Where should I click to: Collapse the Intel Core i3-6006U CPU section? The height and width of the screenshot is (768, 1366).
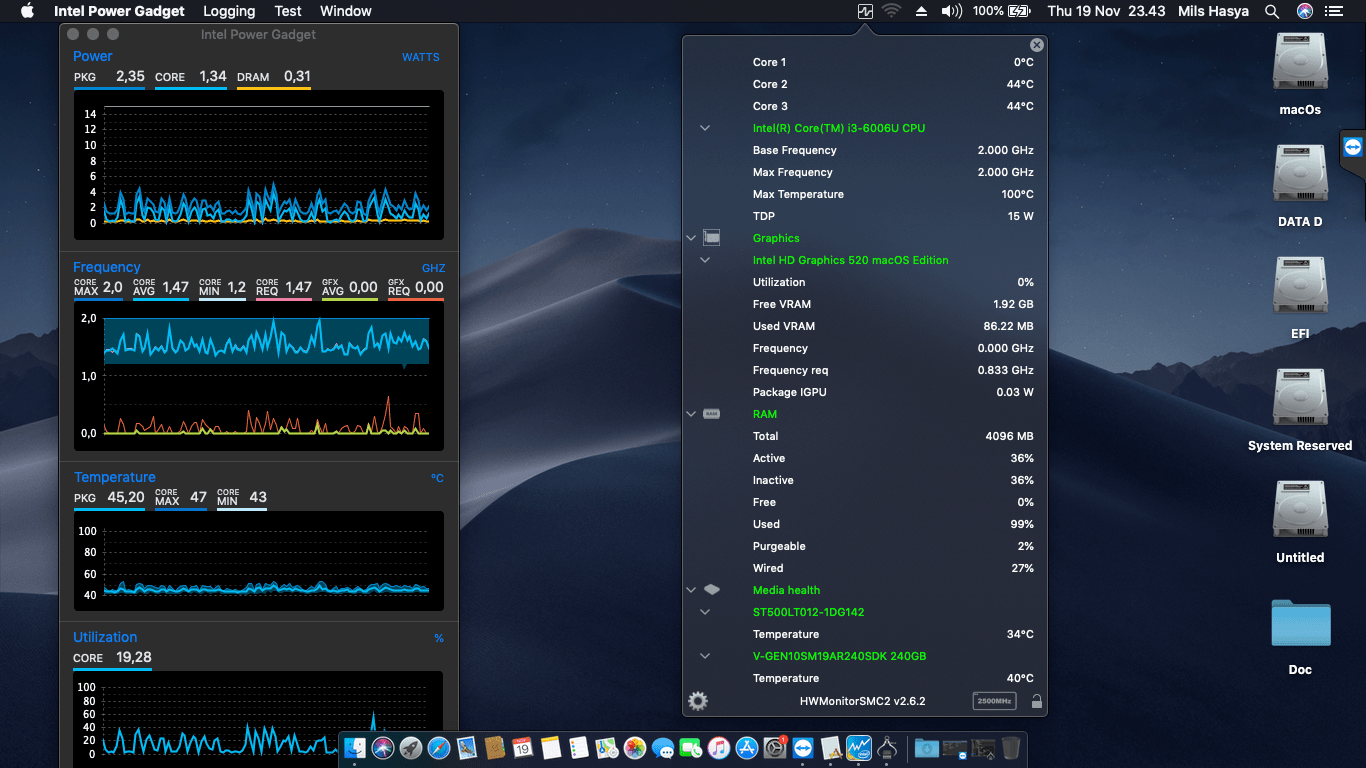coord(705,128)
